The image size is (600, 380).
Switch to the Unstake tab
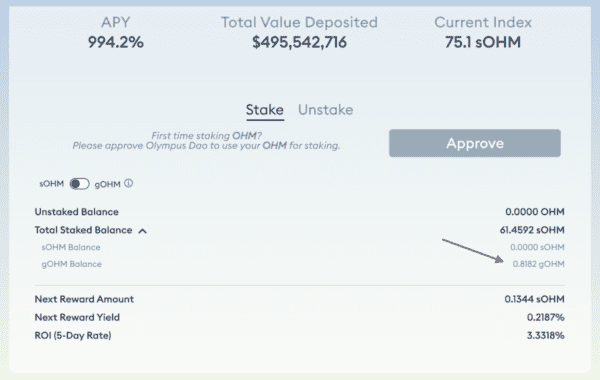click(326, 110)
